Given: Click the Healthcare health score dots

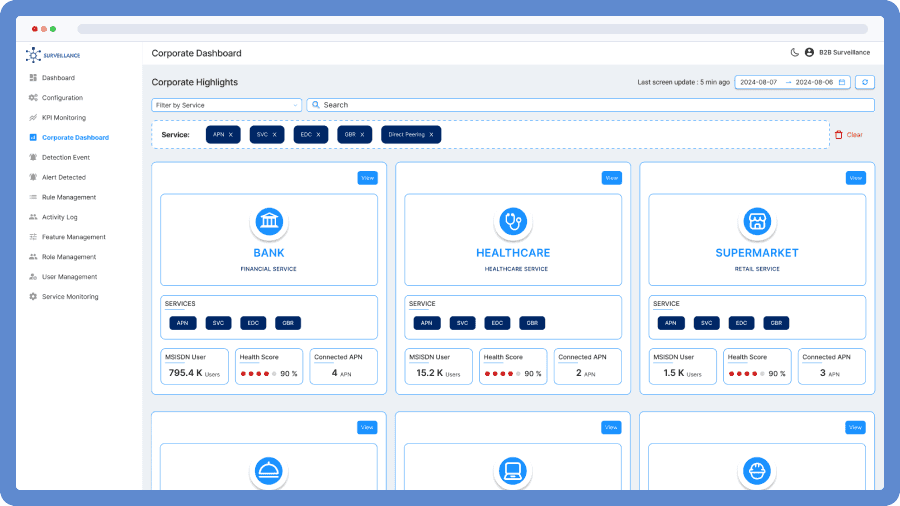Looking at the screenshot, I should click(502, 373).
